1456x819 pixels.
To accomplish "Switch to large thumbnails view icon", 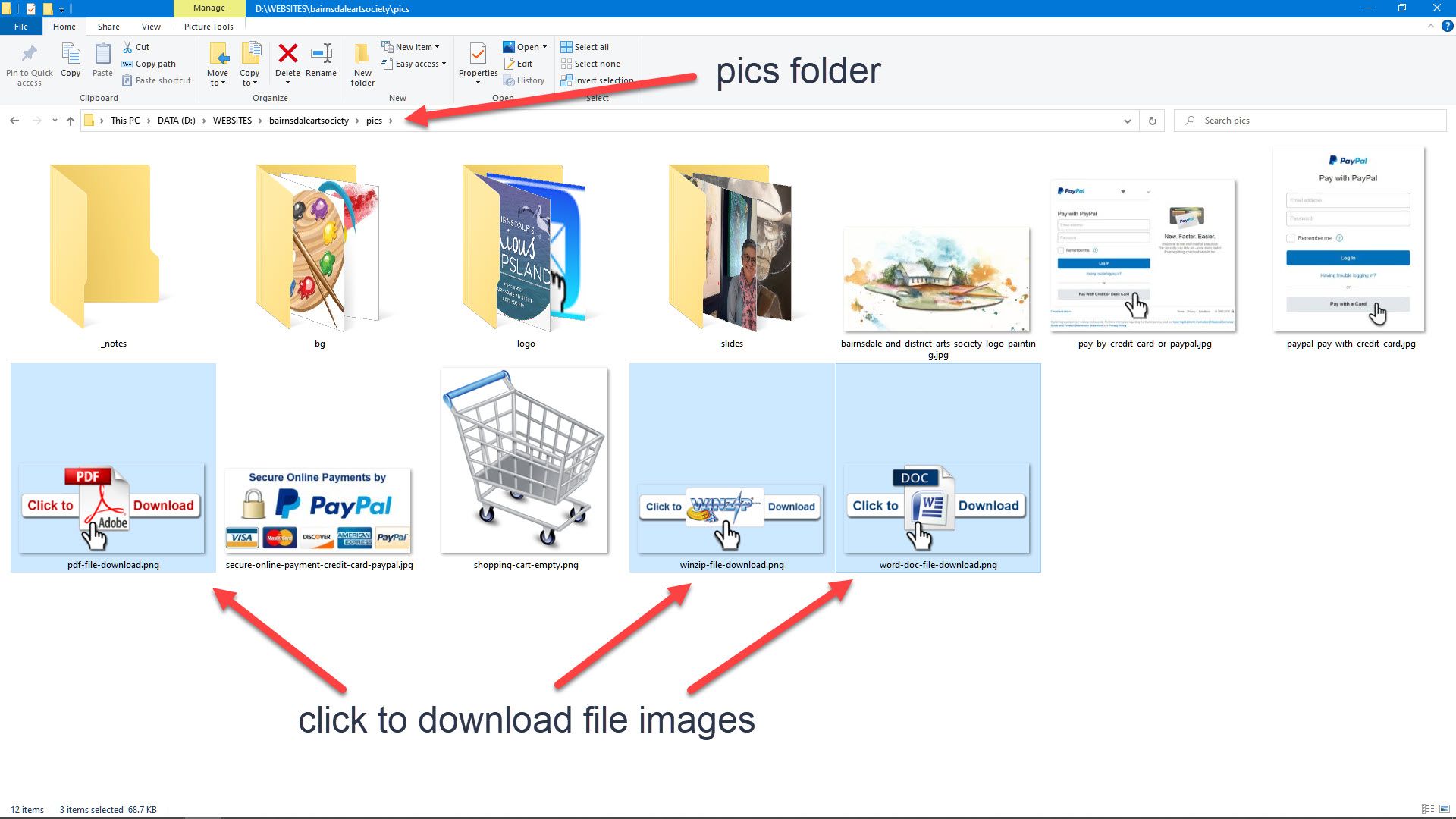I will coord(1446,809).
